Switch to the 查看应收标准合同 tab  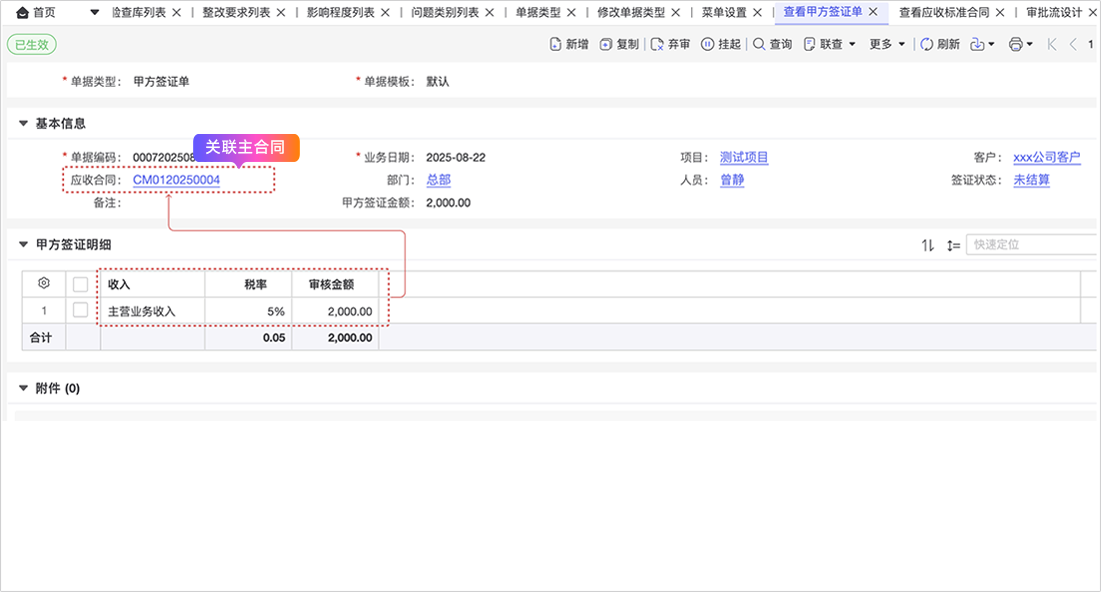tap(943, 13)
